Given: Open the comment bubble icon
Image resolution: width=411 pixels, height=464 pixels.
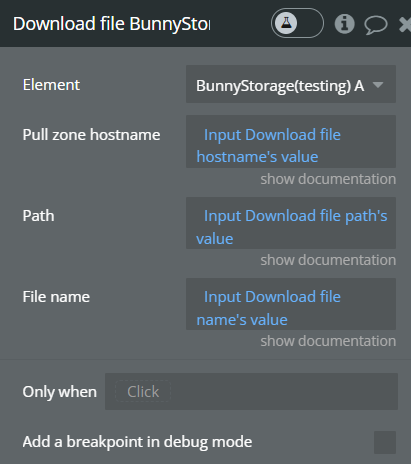Looking at the screenshot, I should (376, 25).
